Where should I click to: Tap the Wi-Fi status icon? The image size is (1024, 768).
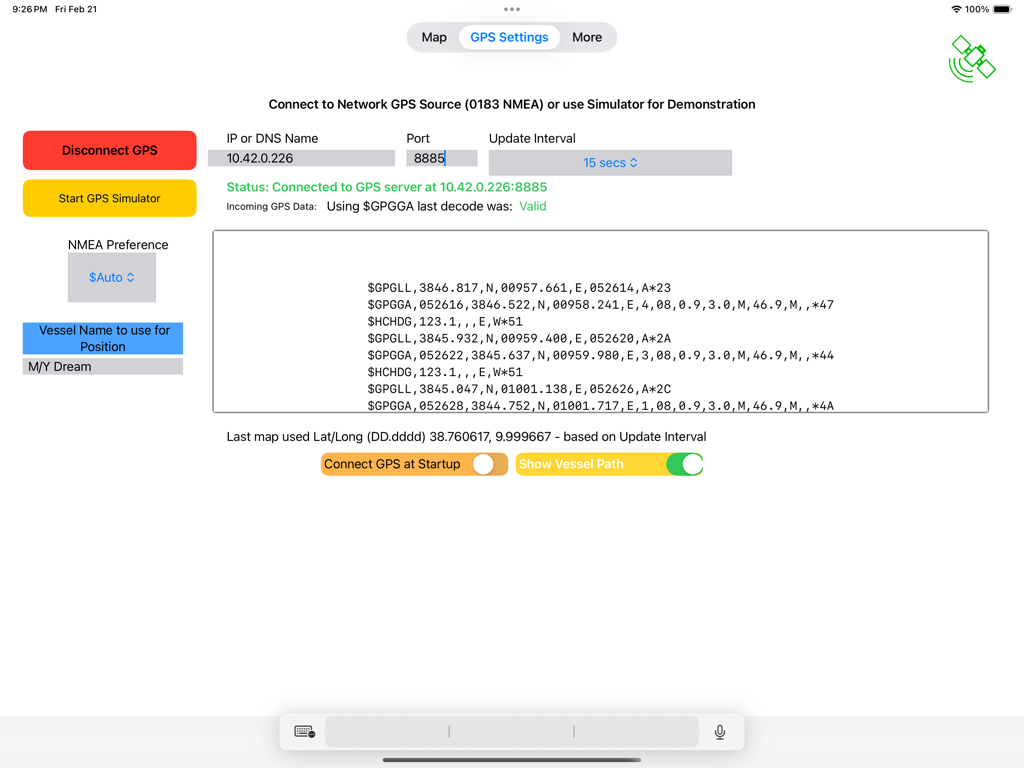956,9
